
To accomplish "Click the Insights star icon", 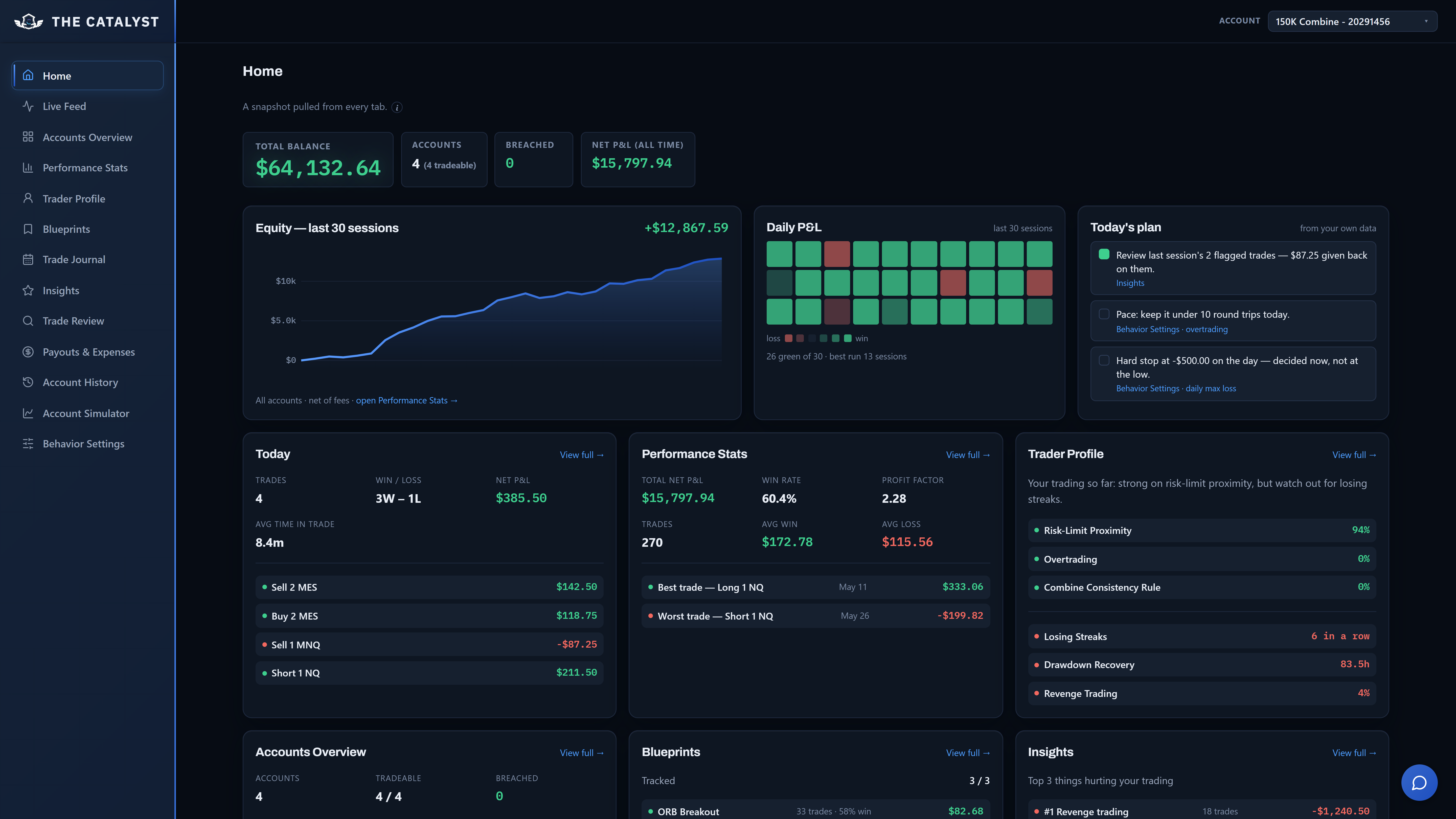I will 28,290.
